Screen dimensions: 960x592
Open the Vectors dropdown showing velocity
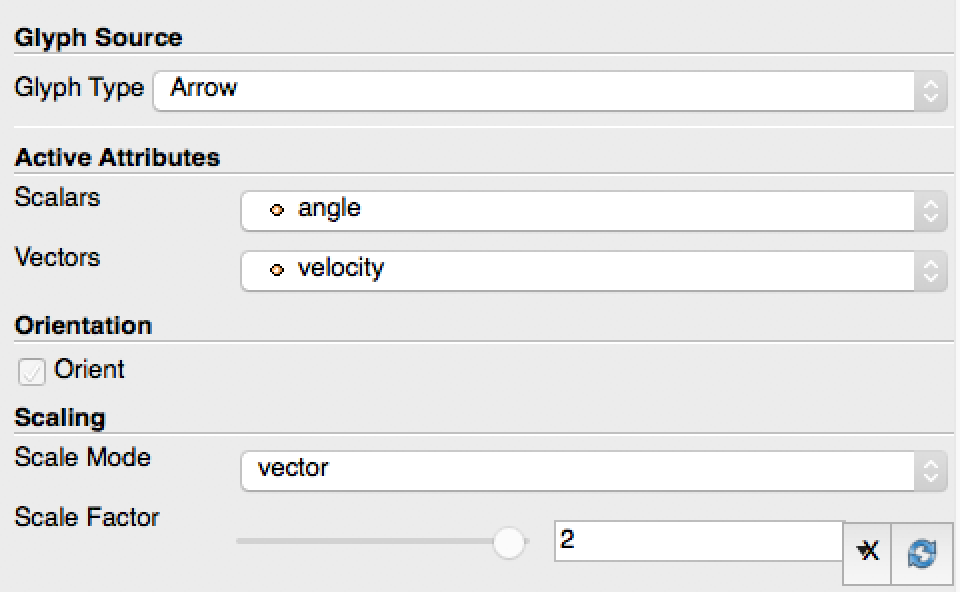tap(590, 271)
